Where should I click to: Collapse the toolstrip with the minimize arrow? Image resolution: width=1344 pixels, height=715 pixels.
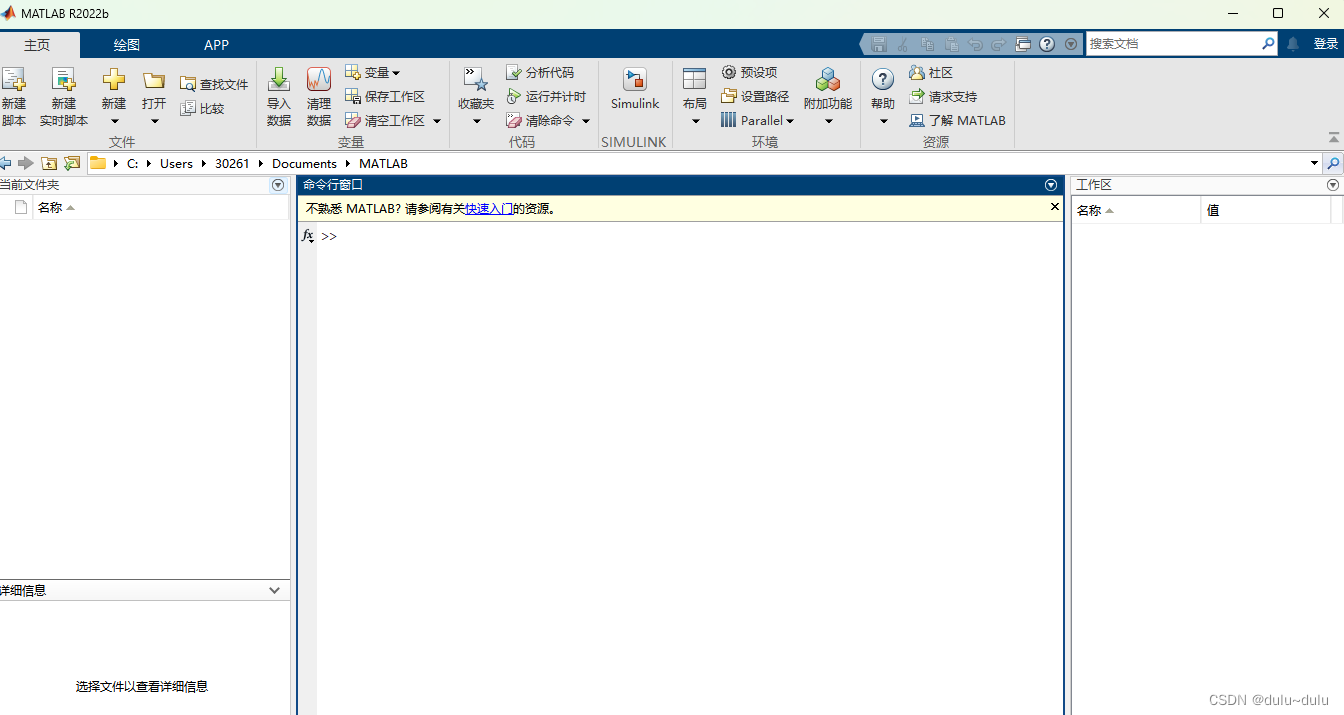1334,137
